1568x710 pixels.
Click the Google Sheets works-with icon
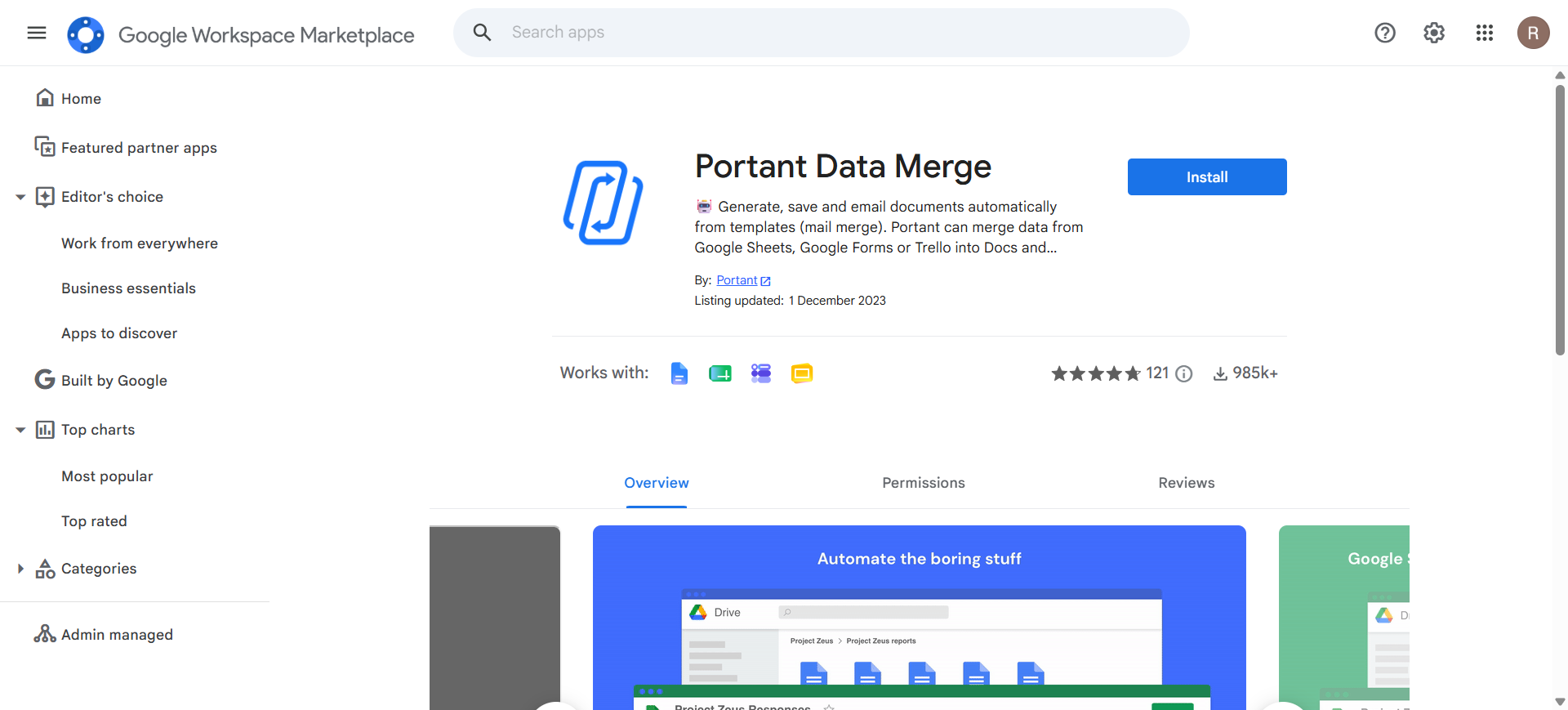click(x=720, y=373)
